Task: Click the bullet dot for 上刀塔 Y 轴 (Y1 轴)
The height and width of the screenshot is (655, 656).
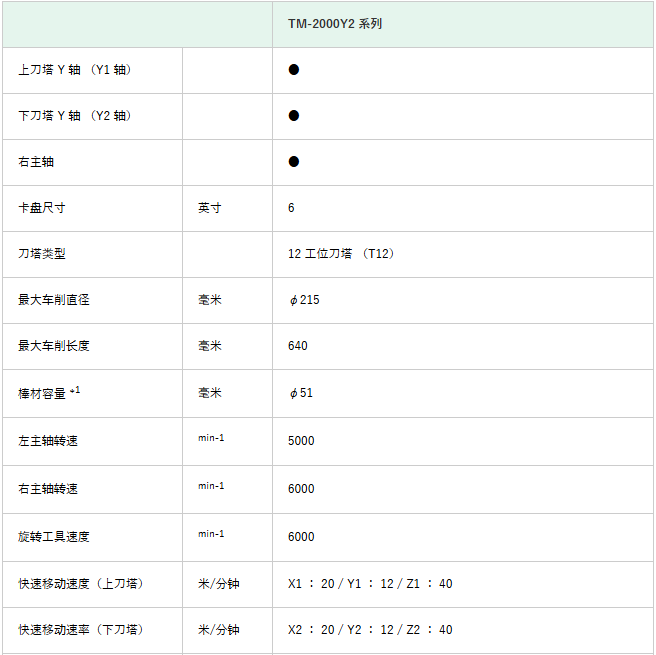Action: tap(294, 70)
